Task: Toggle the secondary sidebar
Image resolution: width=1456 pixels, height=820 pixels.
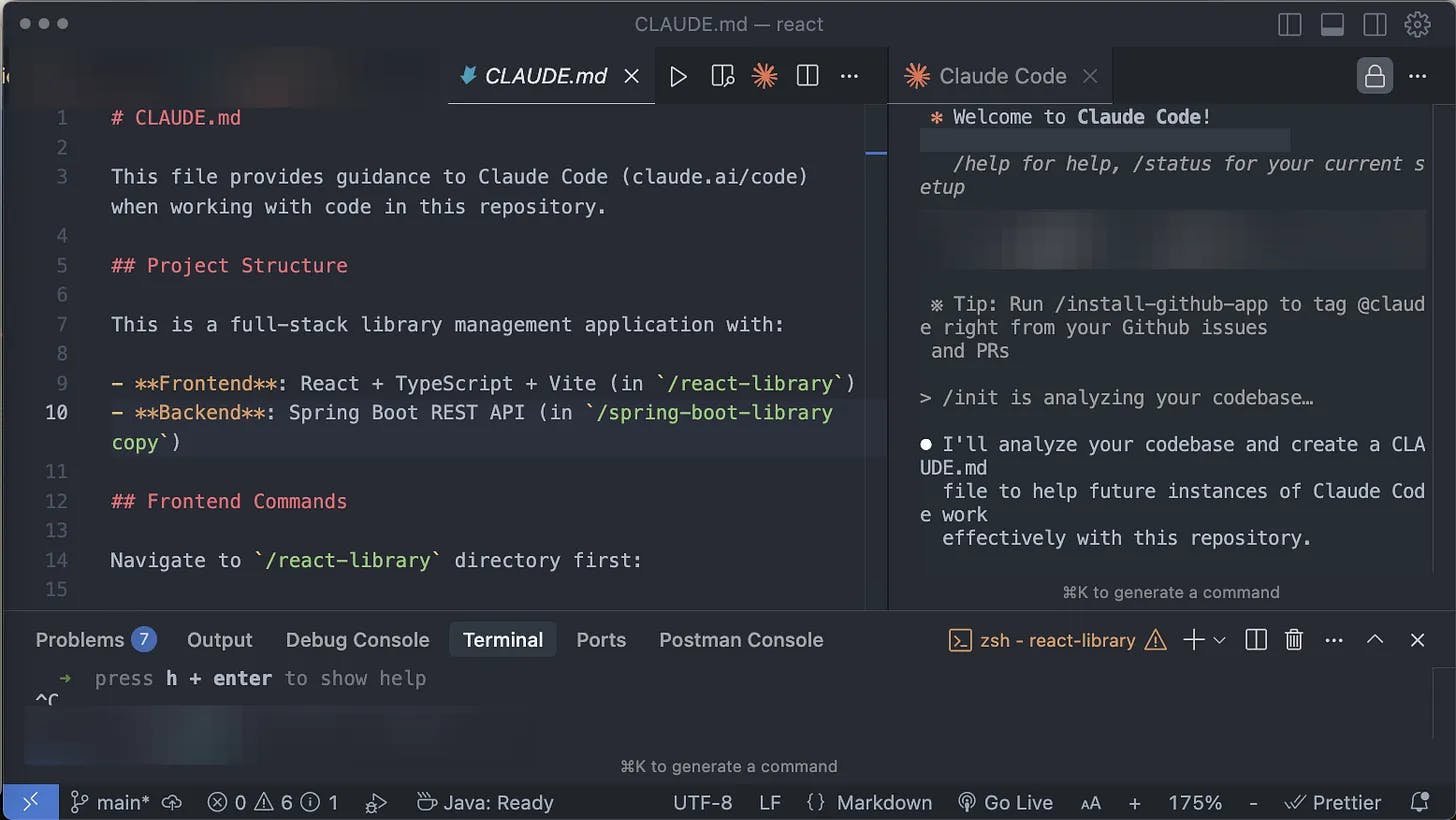Action: 1375,24
